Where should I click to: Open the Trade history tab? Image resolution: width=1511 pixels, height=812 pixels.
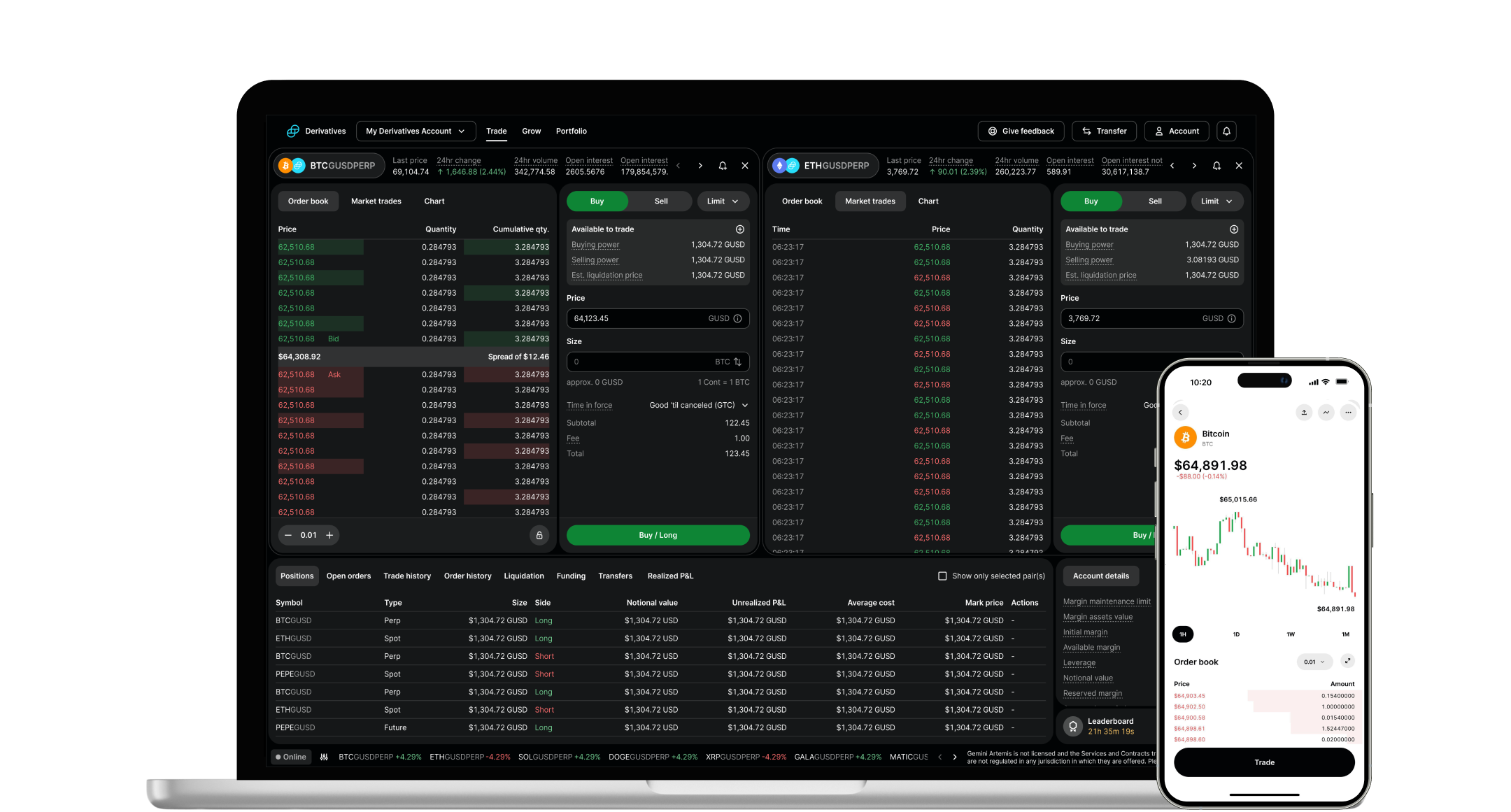(407, 576)
